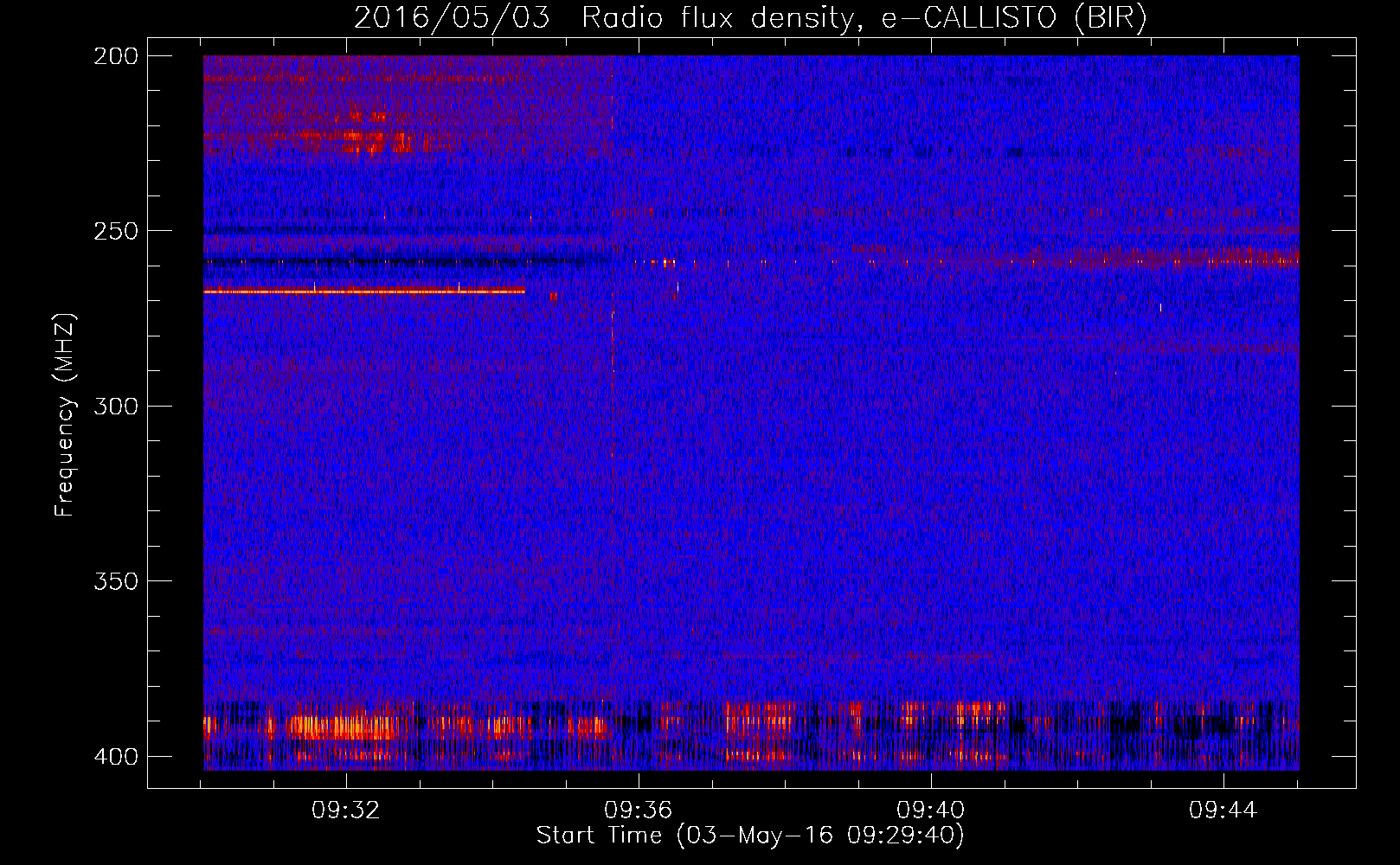Click the '09:36' time tick label
Image resolution: width=1400 pixels, height=865 pixels.
click(639, 811)
